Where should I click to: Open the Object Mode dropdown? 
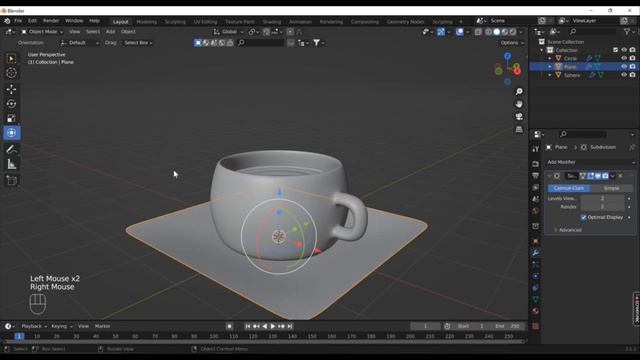[42, 32]
